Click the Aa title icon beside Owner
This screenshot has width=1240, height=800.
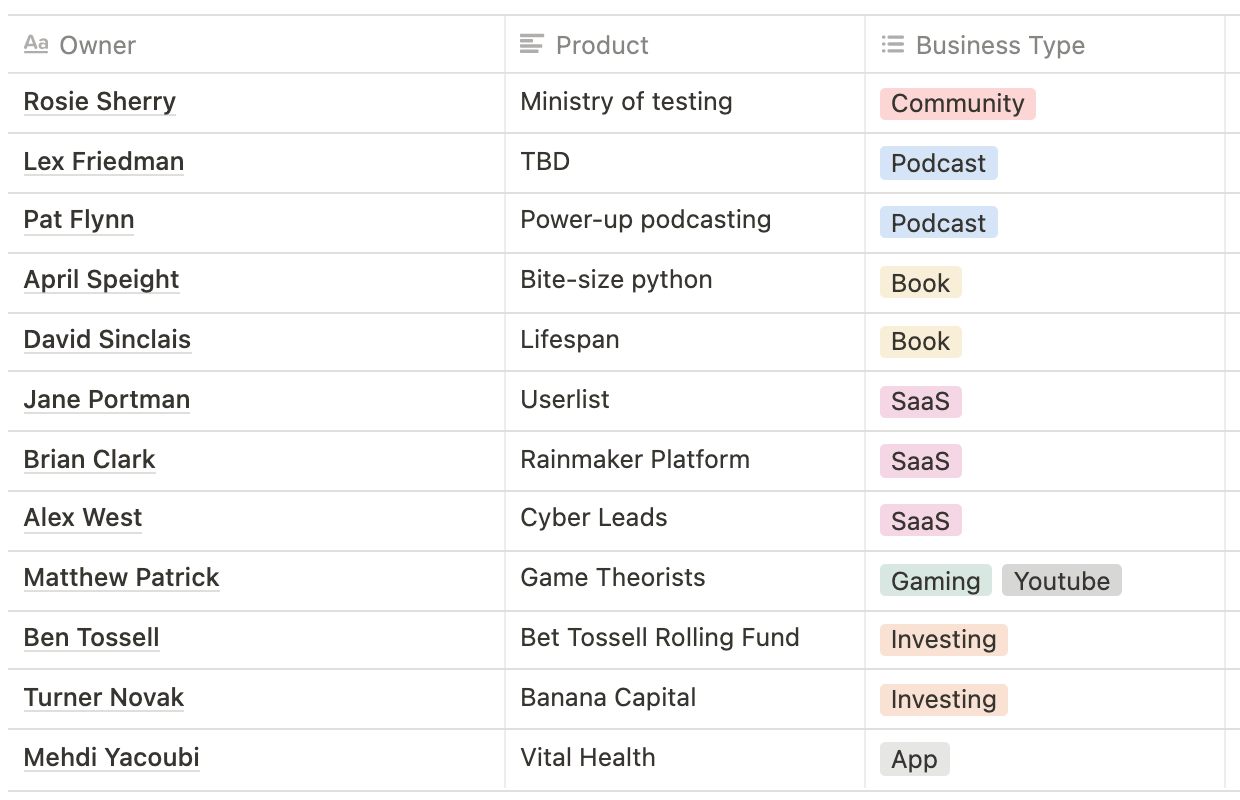pyautogui.click(x=36, y=44)
